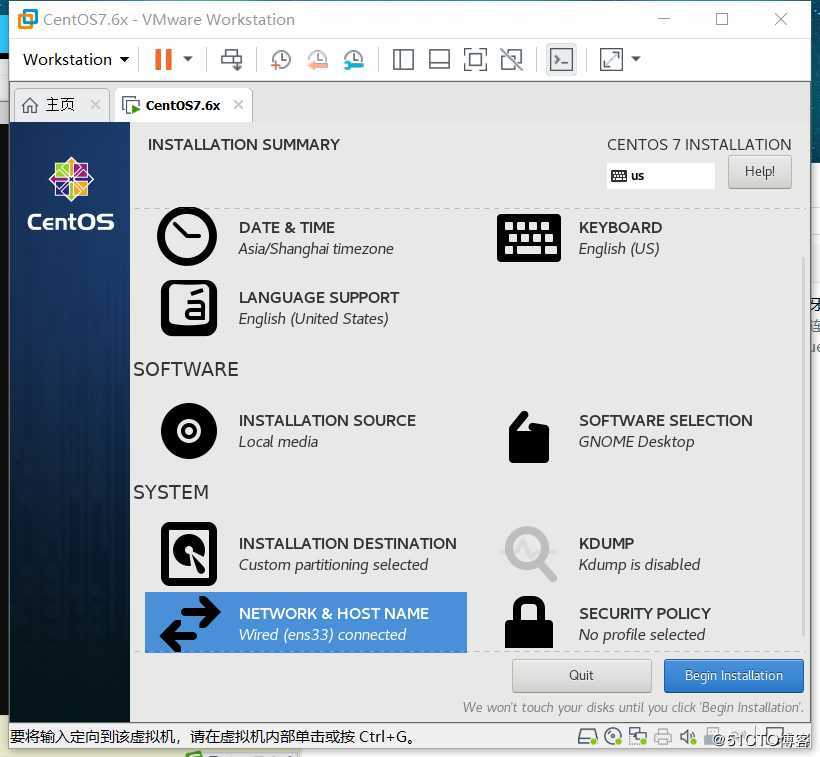Click the CD/DVD drive status bar icon
The width and height of the screenshot is (820, 757).
pos(613,737)
